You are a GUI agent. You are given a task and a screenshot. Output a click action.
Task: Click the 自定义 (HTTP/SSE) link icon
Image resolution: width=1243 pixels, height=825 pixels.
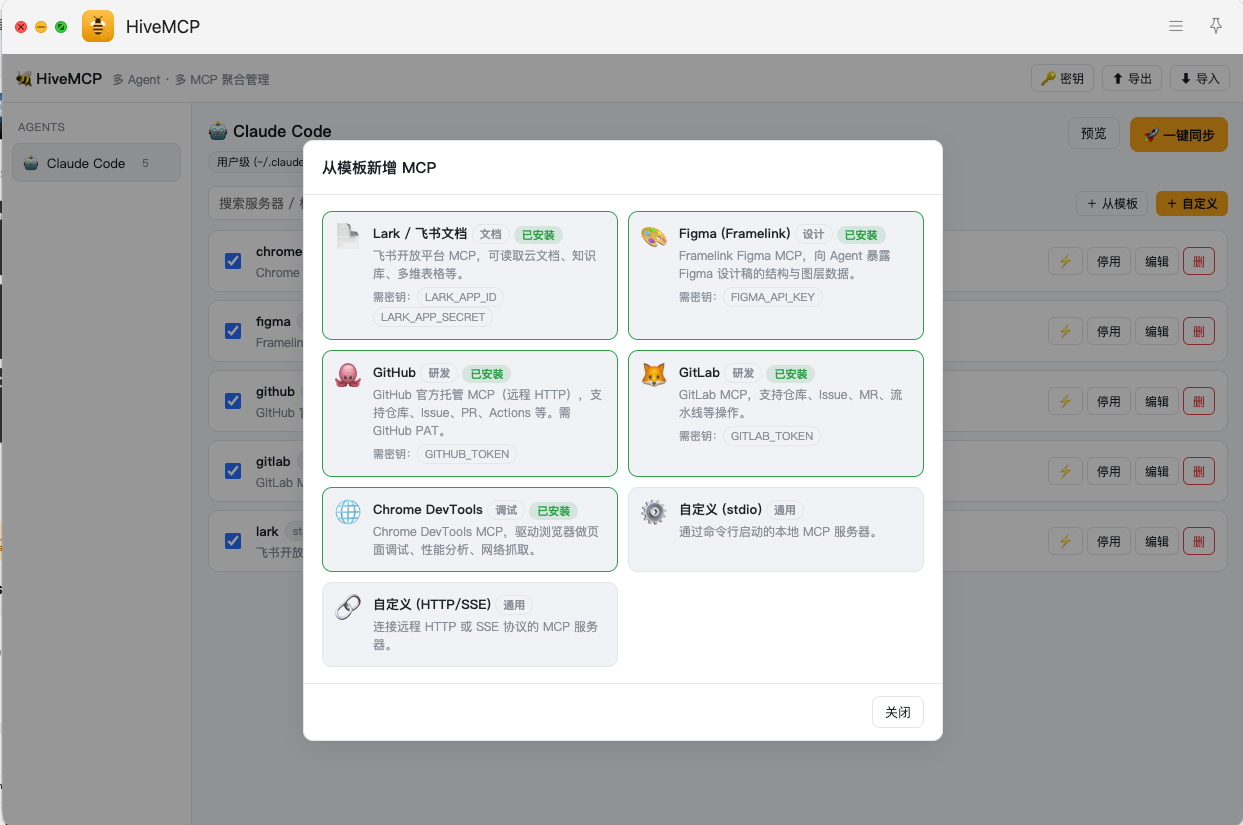348,607
